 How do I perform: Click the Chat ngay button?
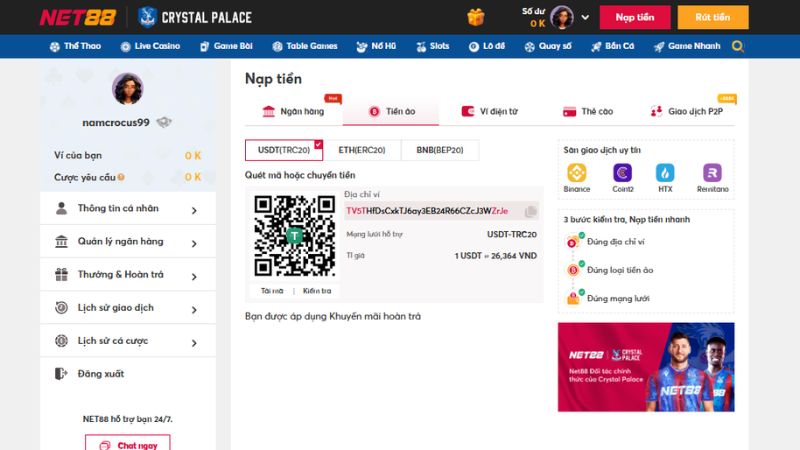click(128, 444)
